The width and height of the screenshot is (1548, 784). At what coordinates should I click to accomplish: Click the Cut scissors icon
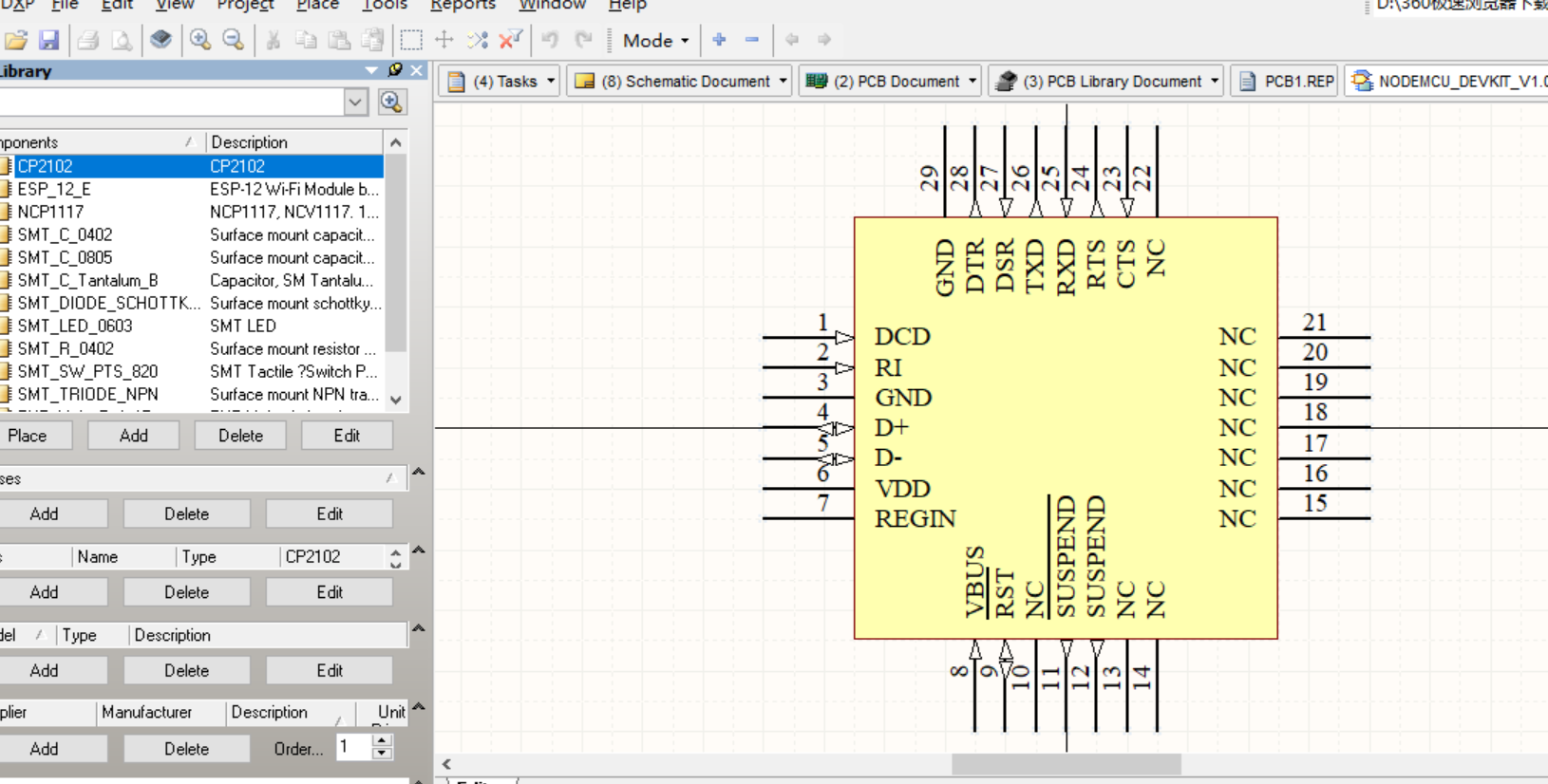coord(274,40)
